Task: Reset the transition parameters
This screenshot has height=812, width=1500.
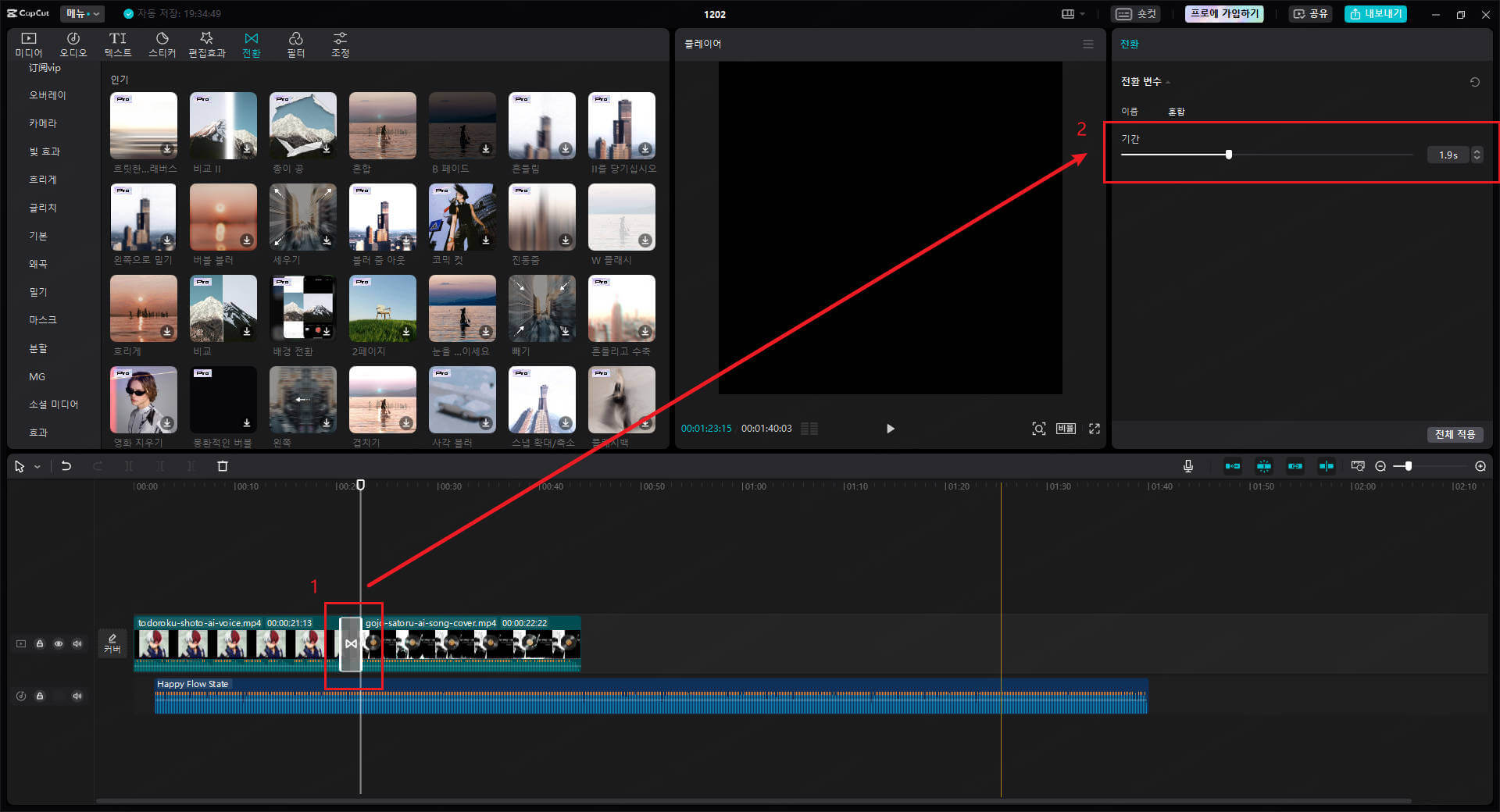Action: (x=1475, y=82)
